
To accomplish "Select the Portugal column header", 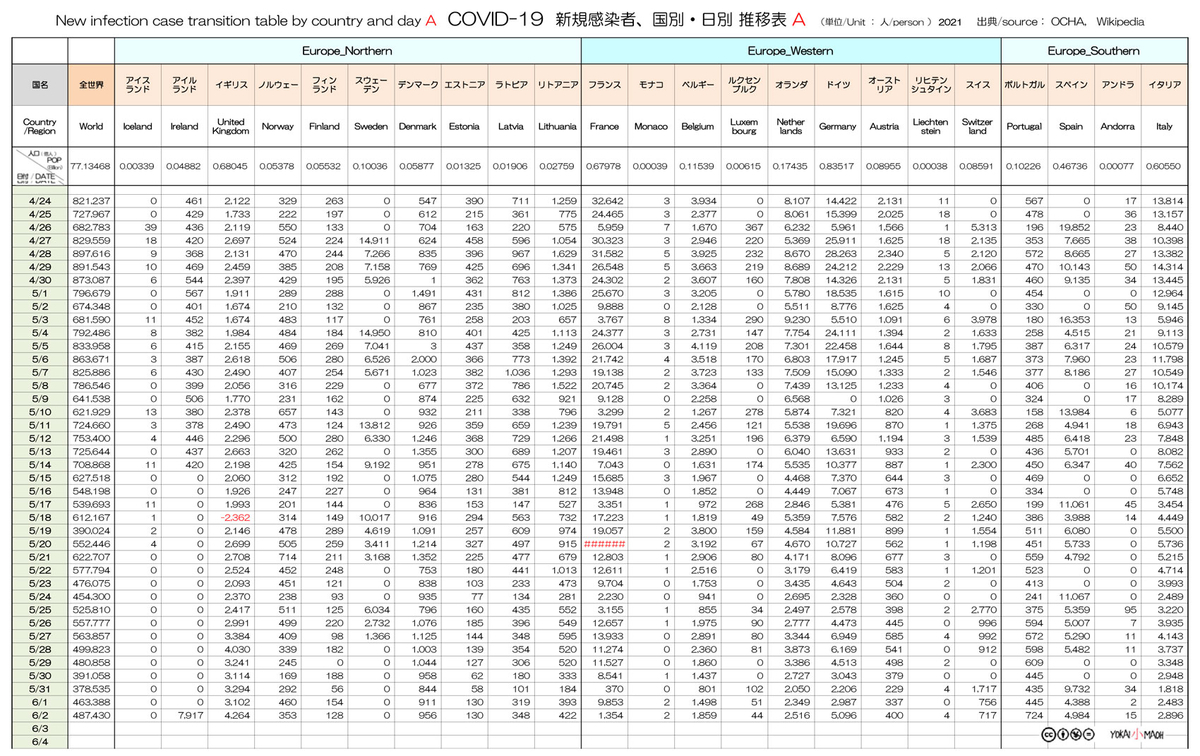I will [1024, 127].
